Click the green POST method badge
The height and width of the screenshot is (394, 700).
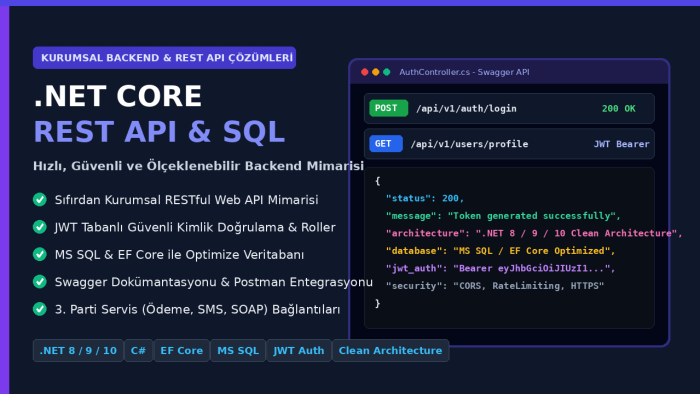pyautogui.click(x=388, y=108)
